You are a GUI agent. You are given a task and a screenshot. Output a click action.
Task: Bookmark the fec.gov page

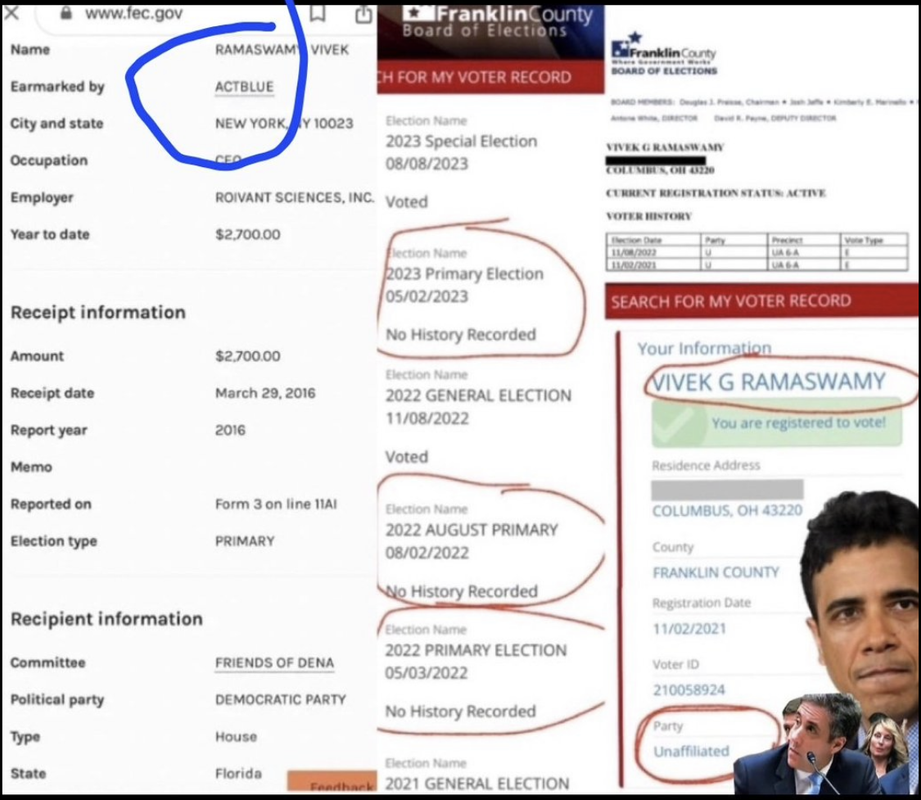click(318, 13)
